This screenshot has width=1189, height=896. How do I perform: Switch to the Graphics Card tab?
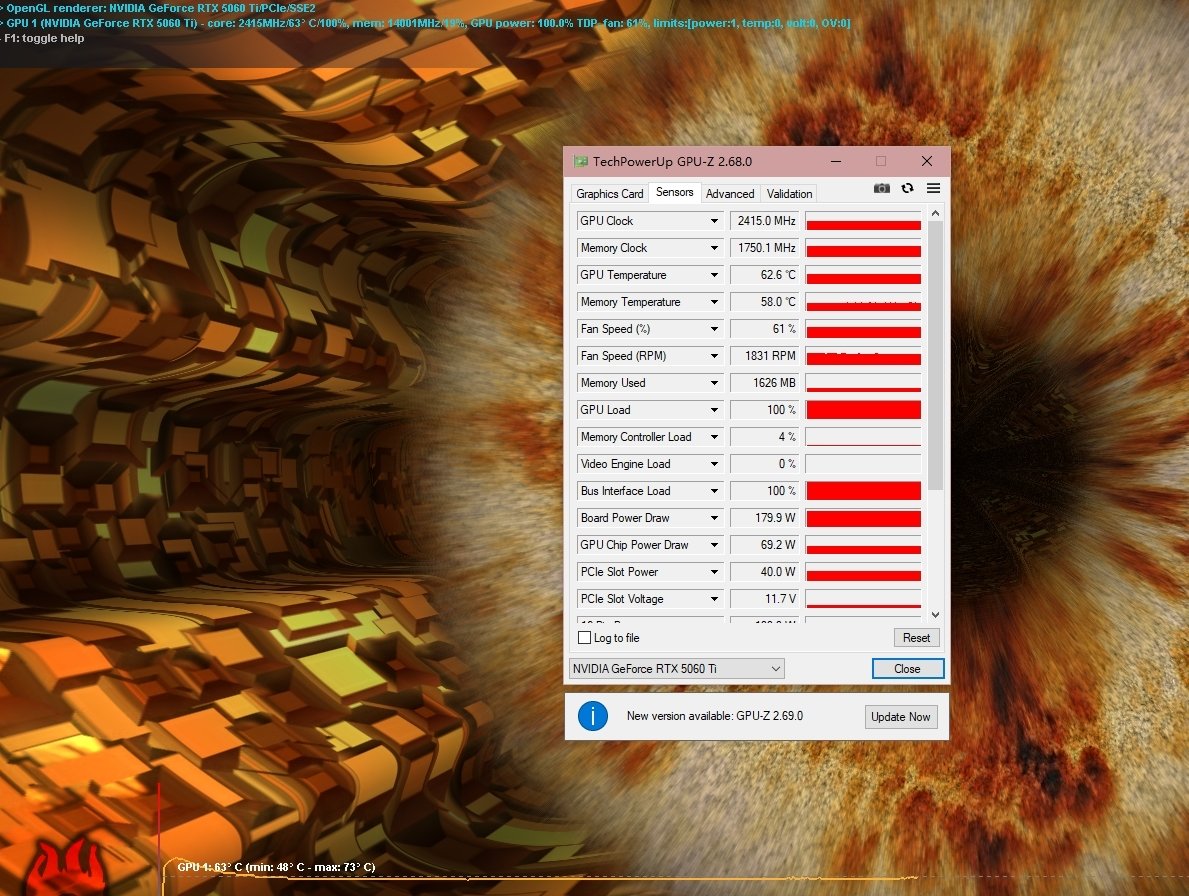tap(610, 193)
